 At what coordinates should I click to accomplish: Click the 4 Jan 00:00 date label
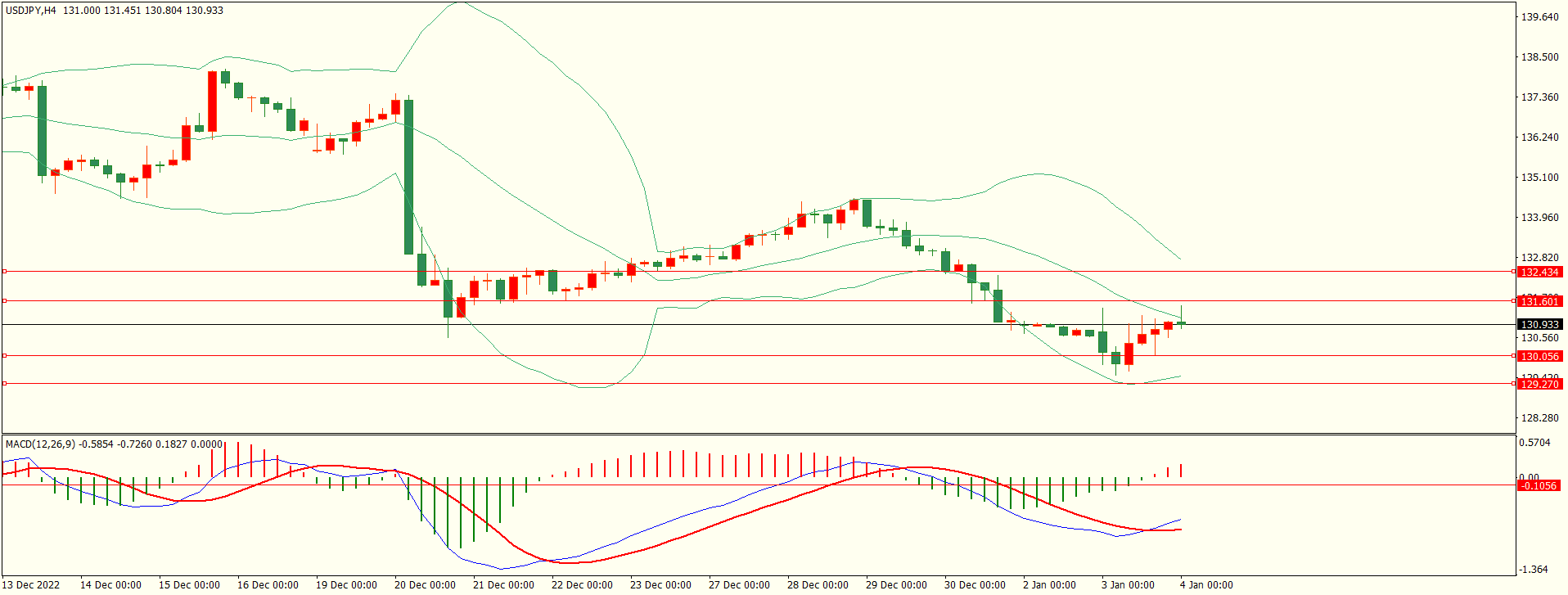1206,585
